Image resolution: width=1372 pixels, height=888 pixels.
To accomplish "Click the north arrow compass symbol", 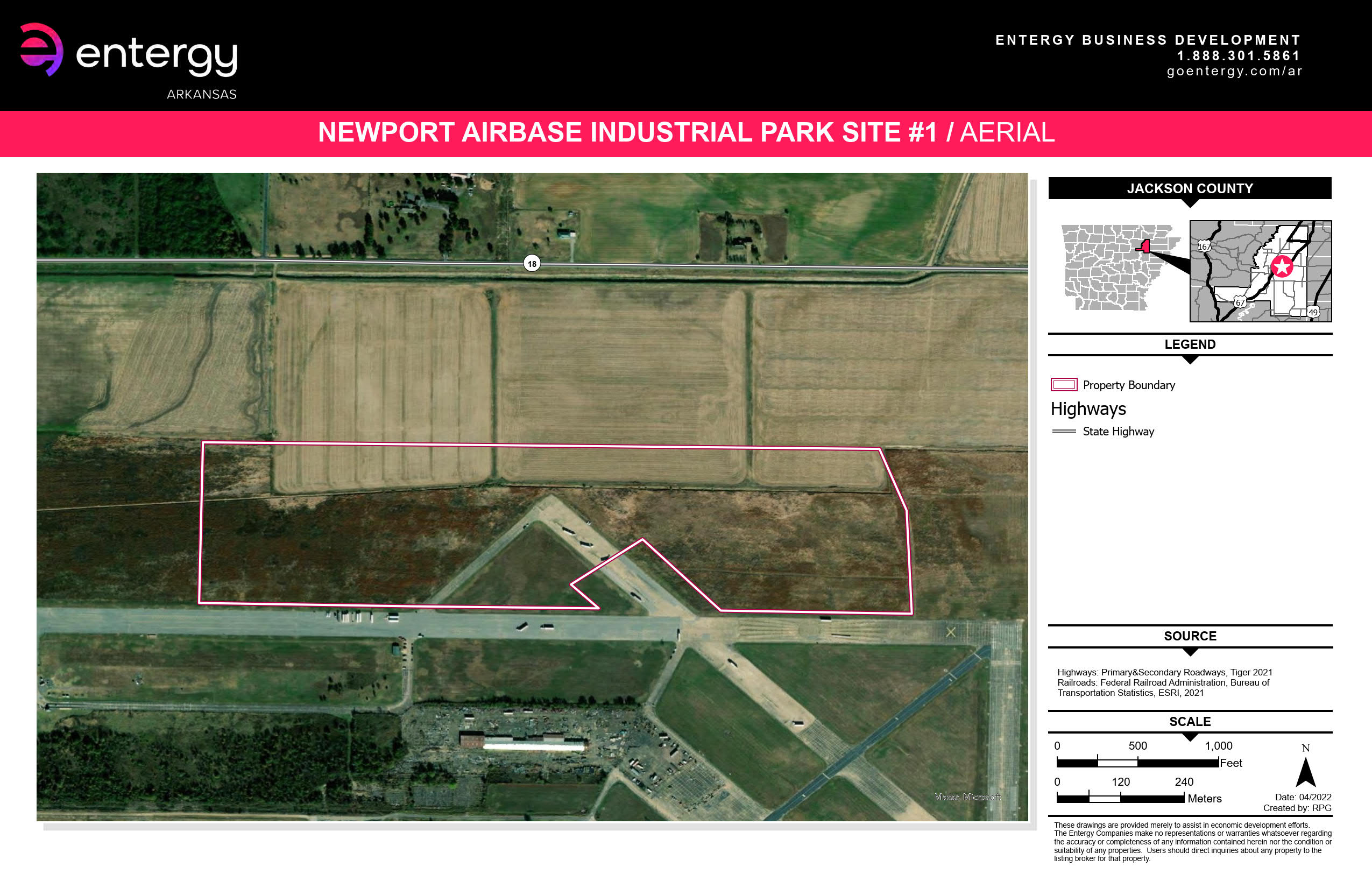I will [x=1306, y=772].
